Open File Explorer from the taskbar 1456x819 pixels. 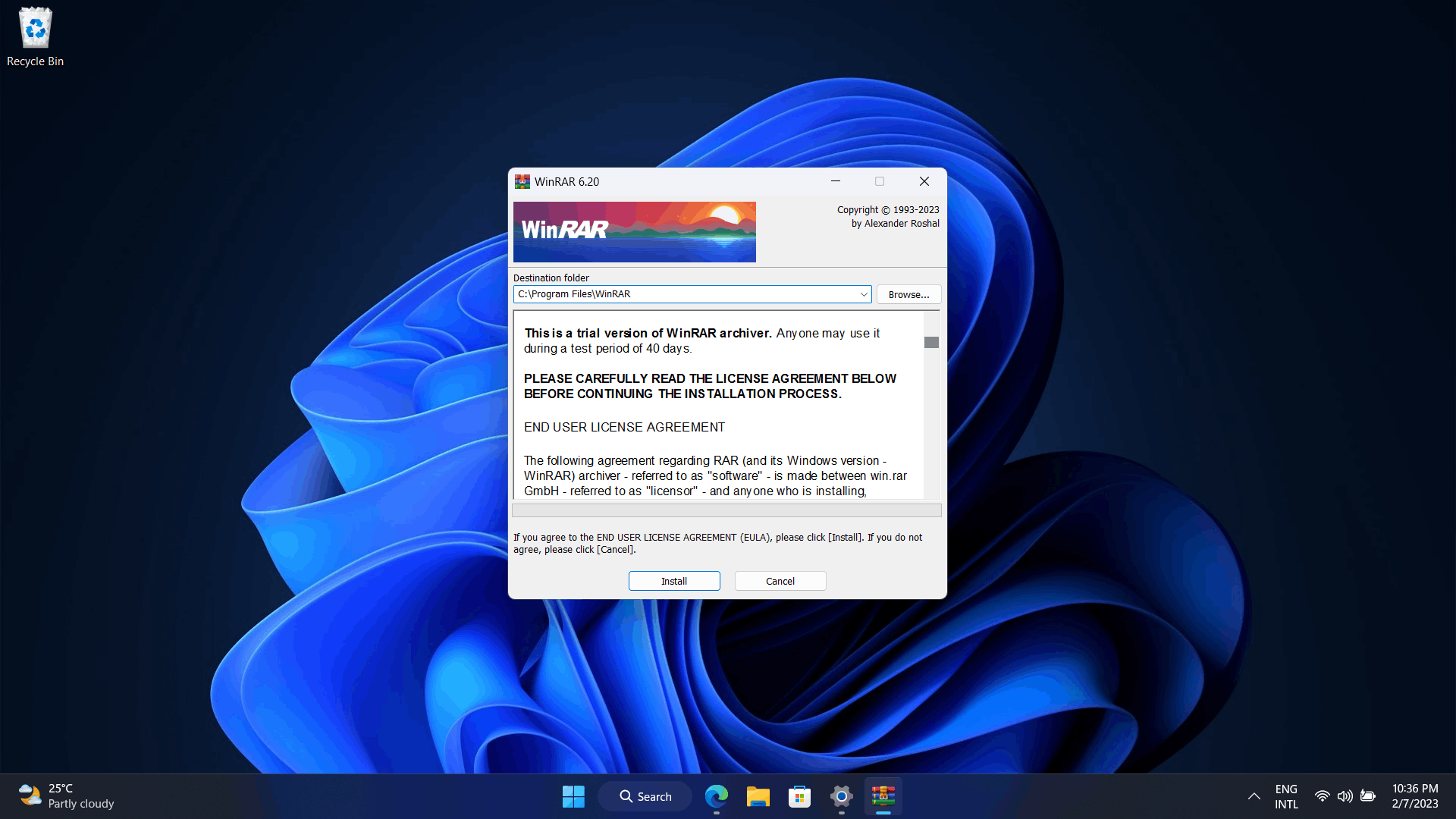point(758,796)
